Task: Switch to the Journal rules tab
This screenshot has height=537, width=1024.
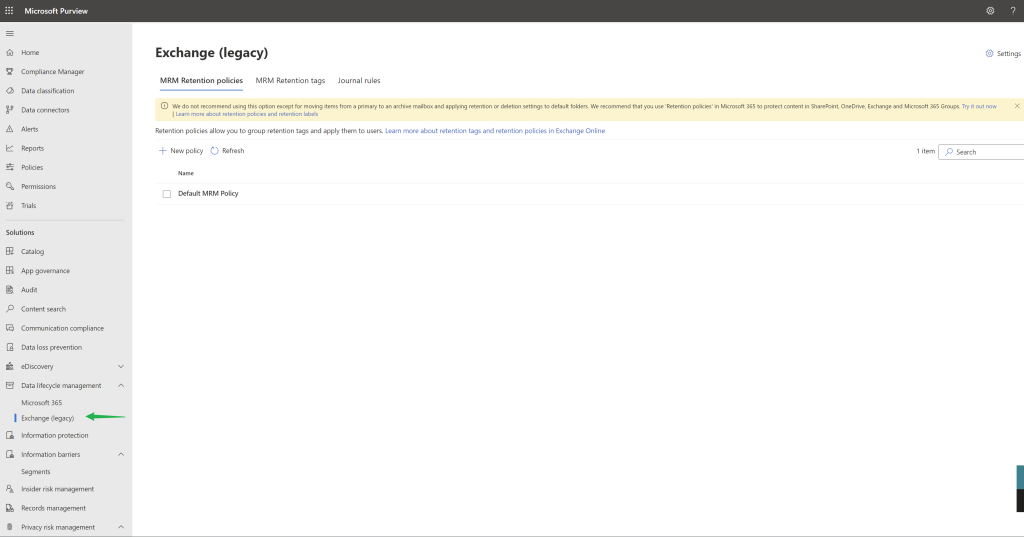Action: click(x=359, y=80)
